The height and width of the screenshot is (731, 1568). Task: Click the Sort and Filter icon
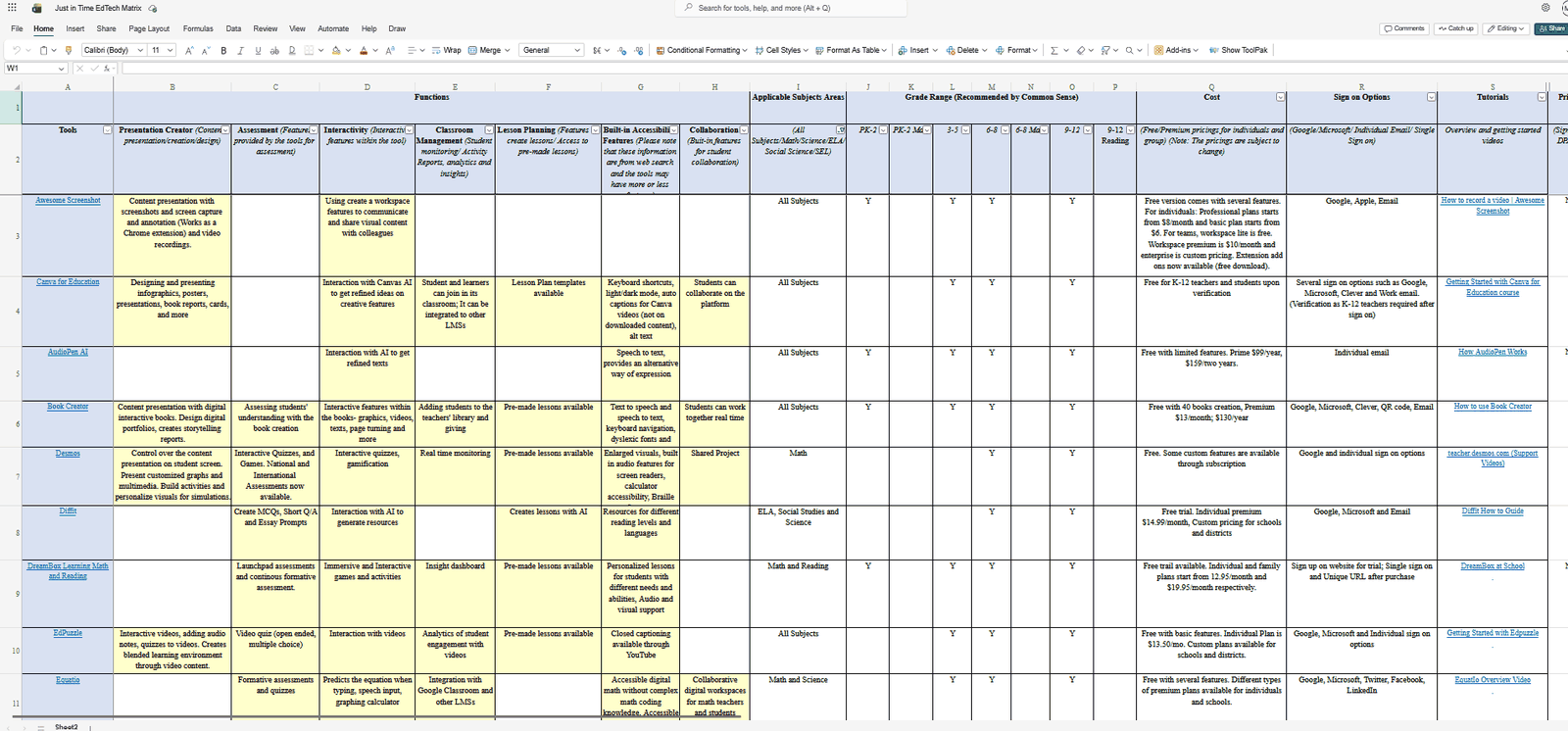point(1105,50)
